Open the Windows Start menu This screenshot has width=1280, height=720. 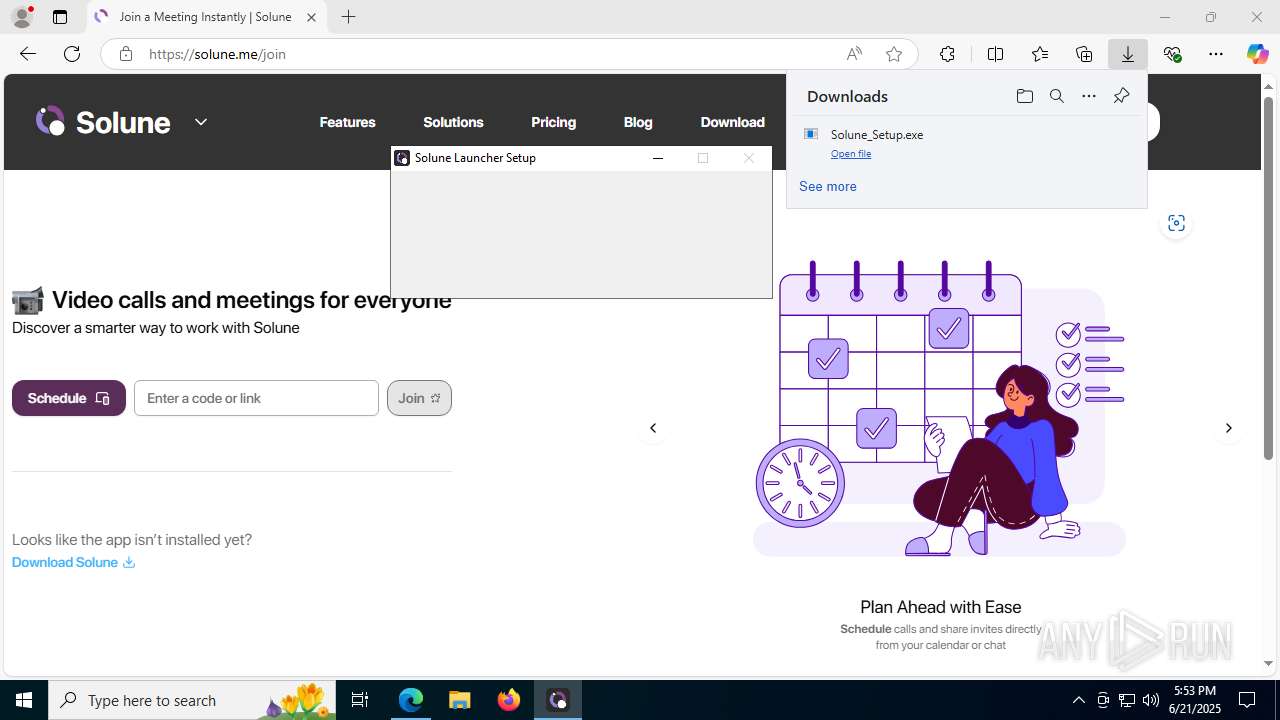pos(24,700)
